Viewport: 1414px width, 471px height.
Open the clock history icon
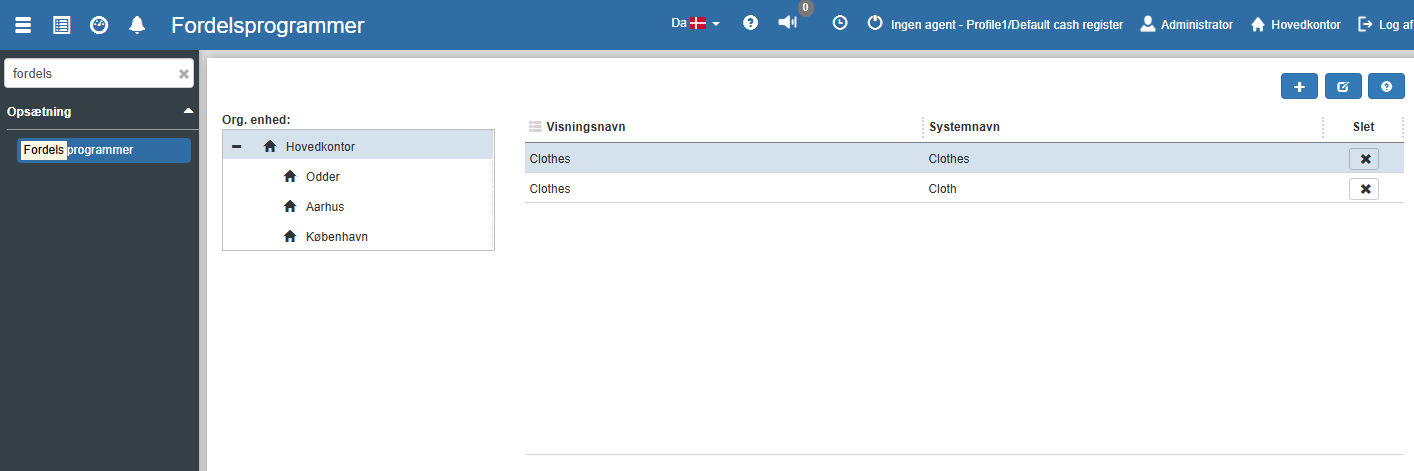click(x=840, y=23)
